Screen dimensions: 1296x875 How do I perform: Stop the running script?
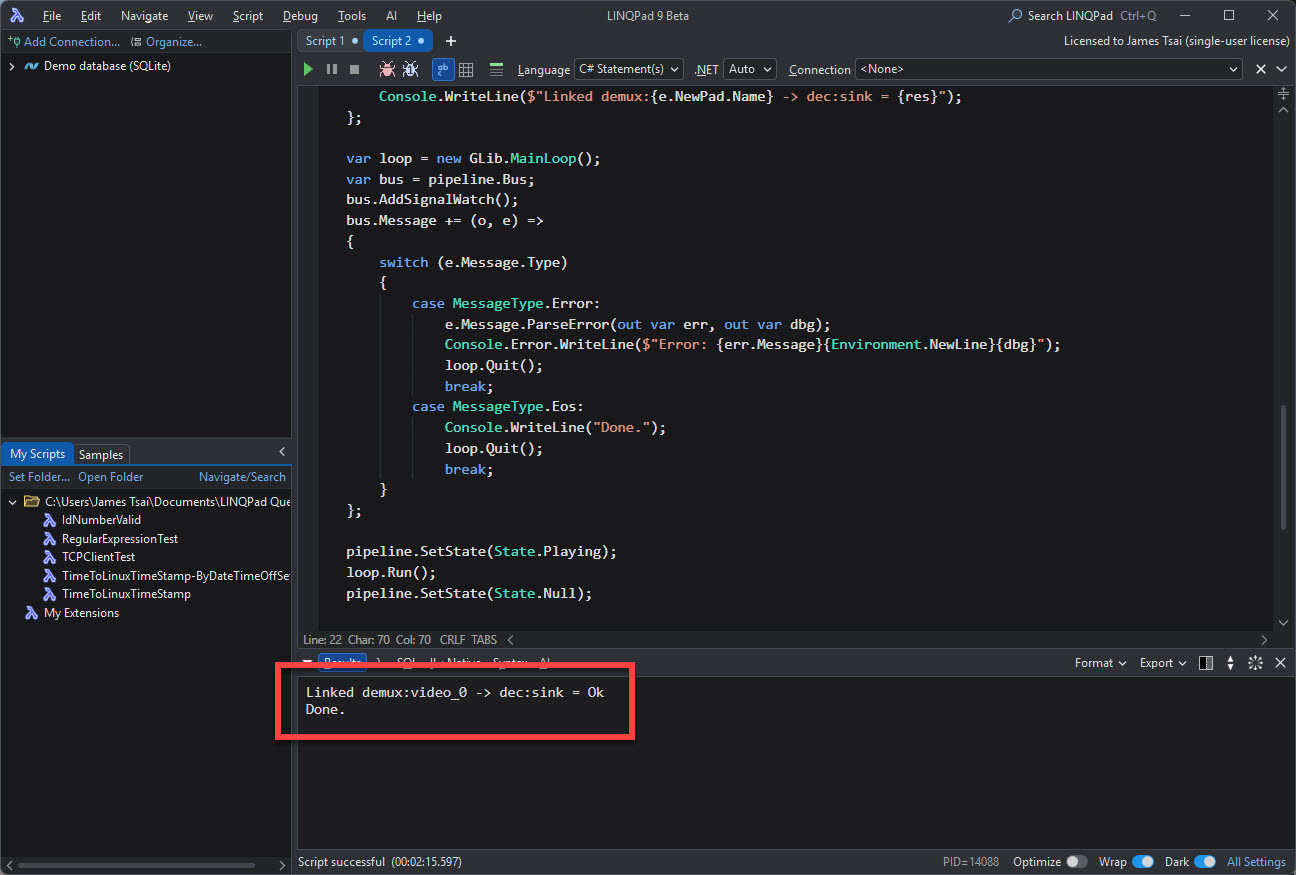tap(354, 69)
